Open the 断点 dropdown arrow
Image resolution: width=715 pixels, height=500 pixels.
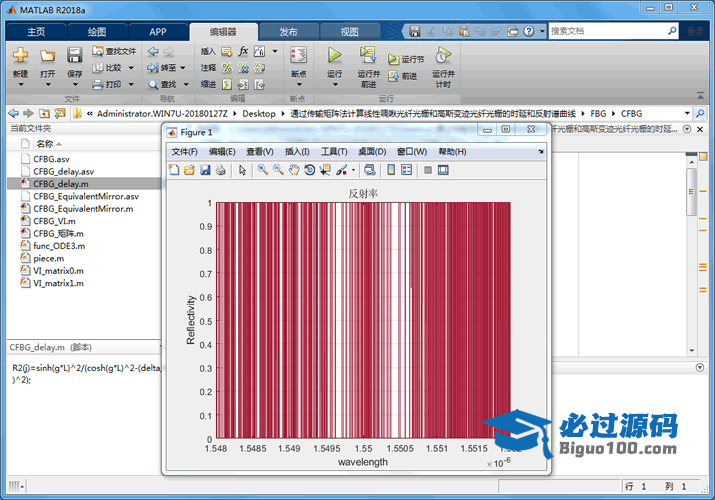pyautogui.click(x=299, y=84)
